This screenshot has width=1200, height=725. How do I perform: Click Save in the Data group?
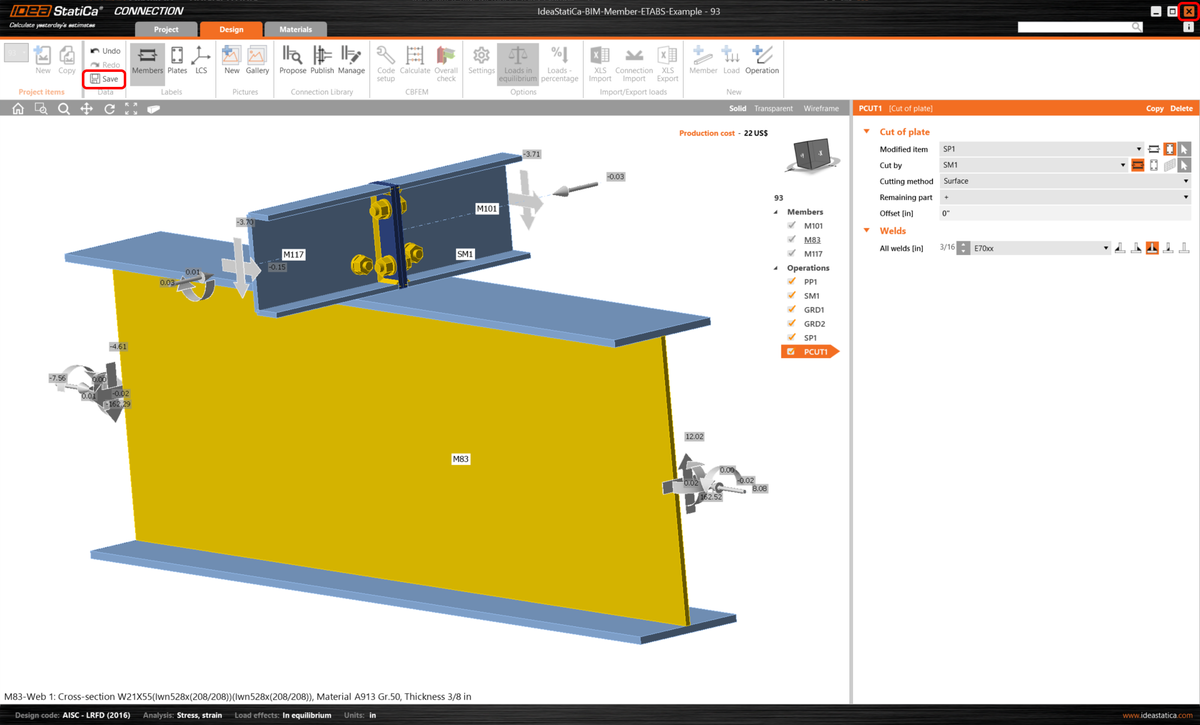[106, 79]
